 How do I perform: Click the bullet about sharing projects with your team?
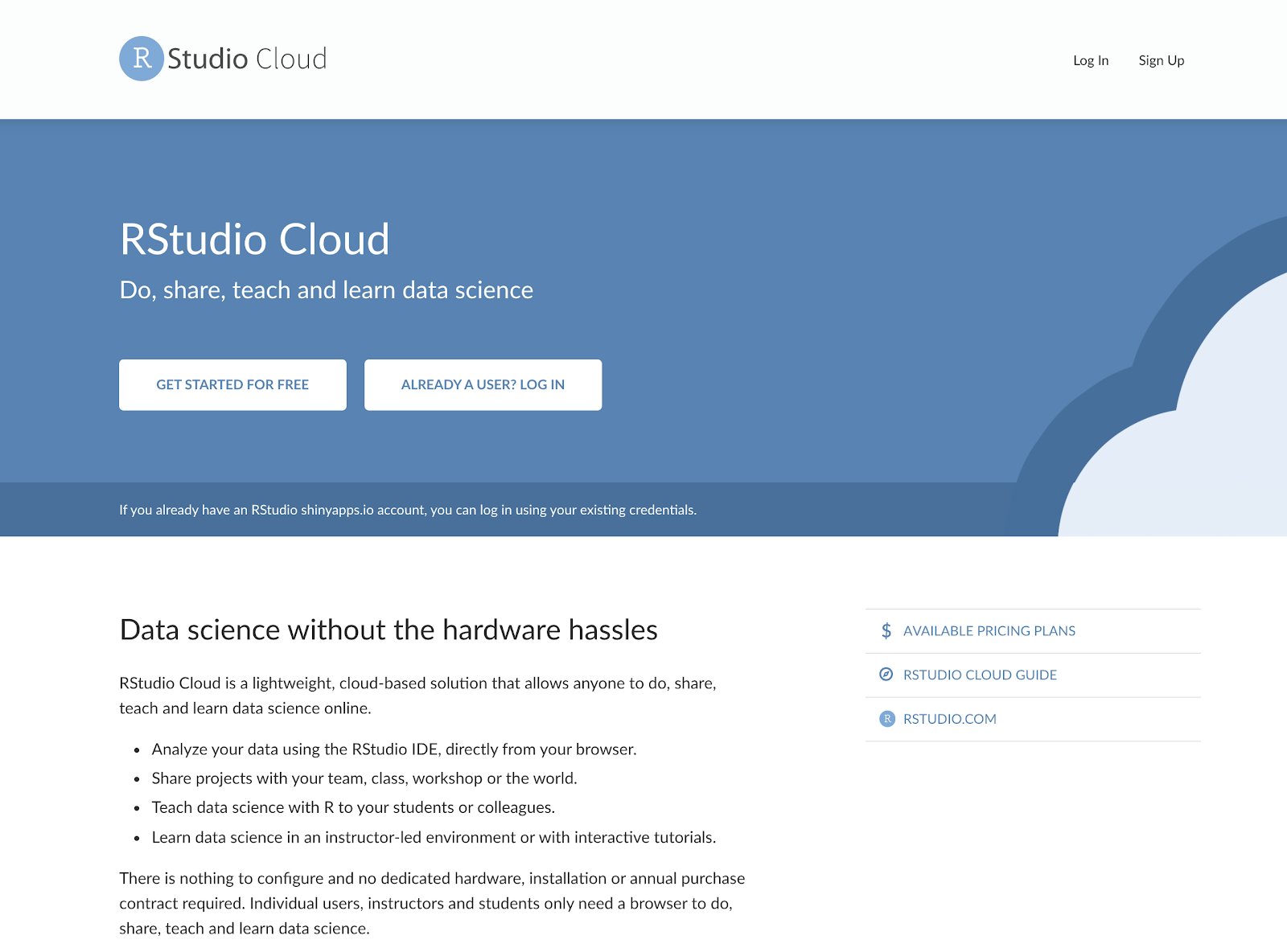point(364,778)
